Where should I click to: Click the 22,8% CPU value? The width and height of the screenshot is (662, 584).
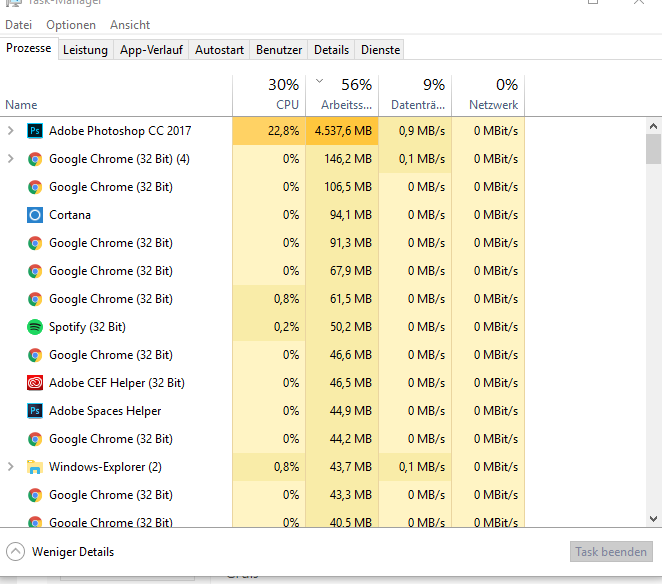(283, 131)
